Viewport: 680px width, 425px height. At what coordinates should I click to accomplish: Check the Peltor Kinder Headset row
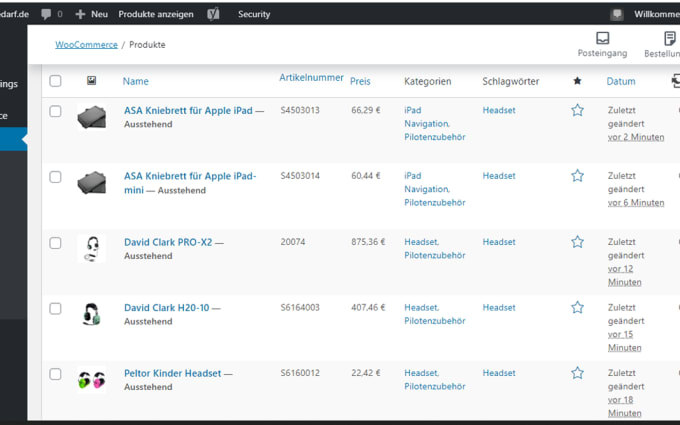click(55, 374)
